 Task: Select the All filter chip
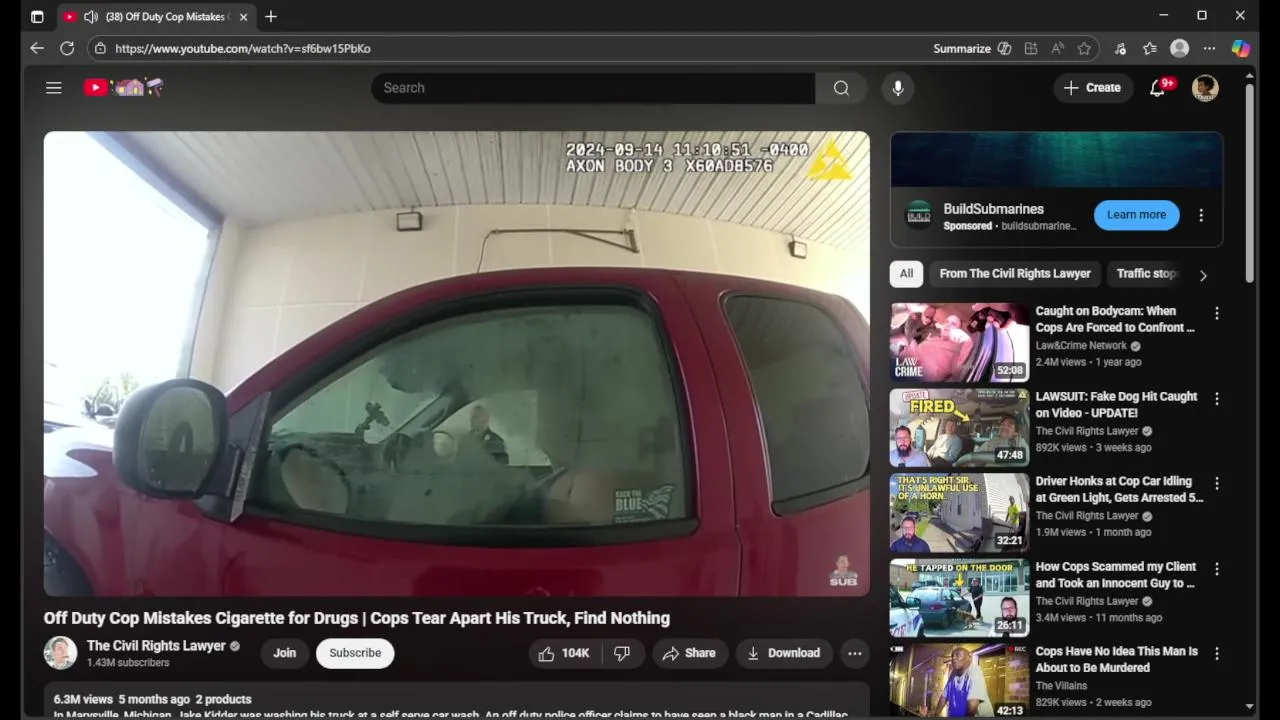(x=906, y=274)
